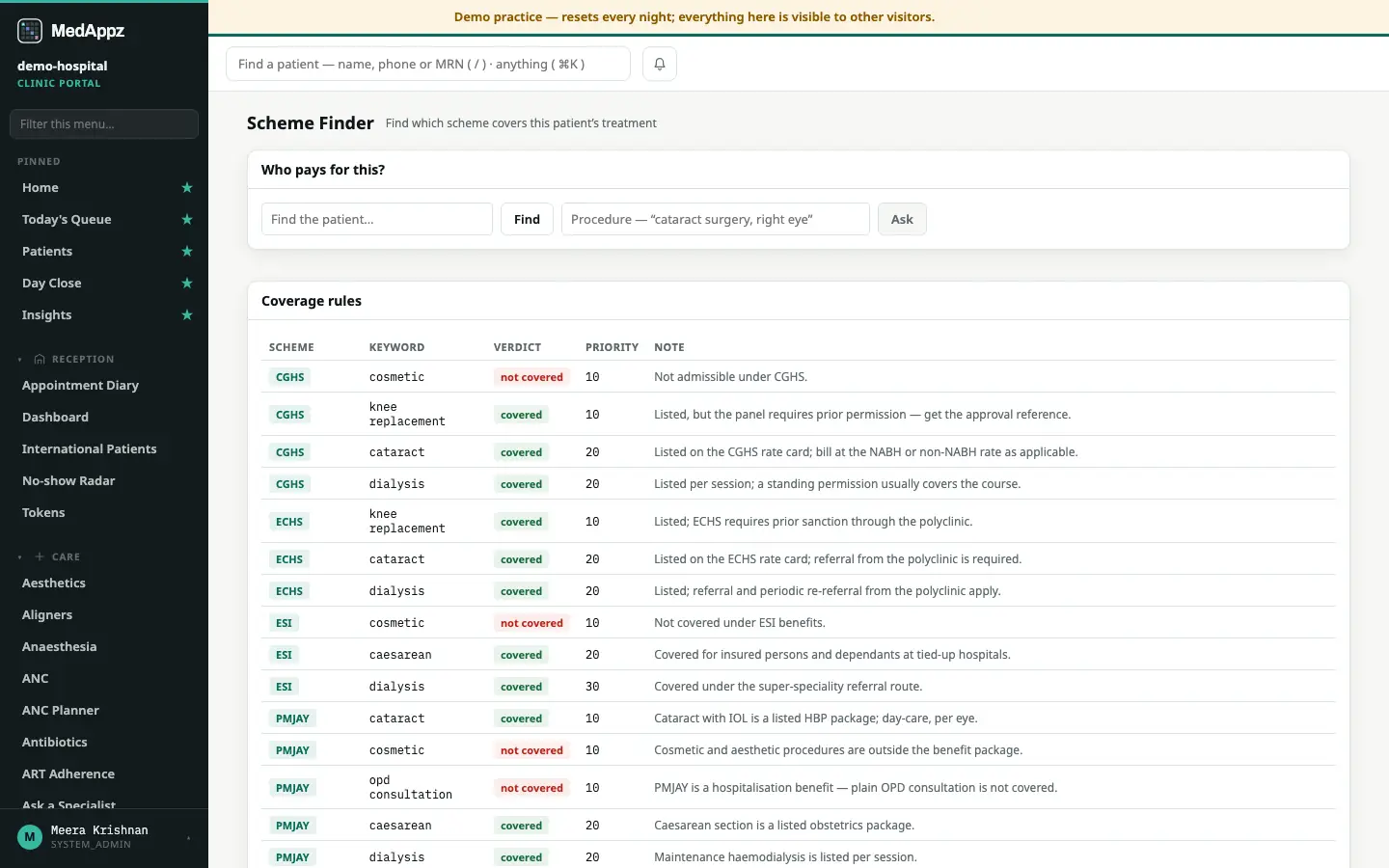Click the 'opd consultation' keyword

(x=411, y=788)
